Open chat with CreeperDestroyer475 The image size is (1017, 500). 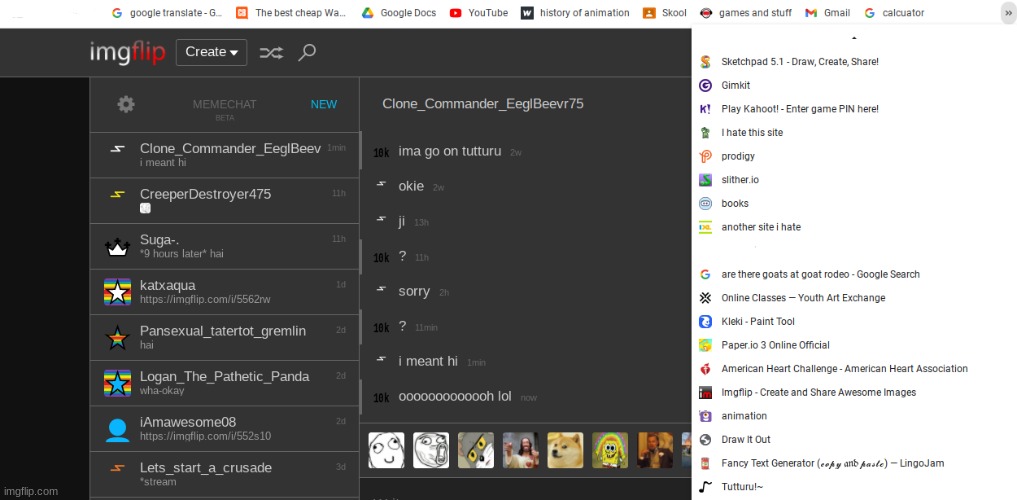[x=224, y=201]
